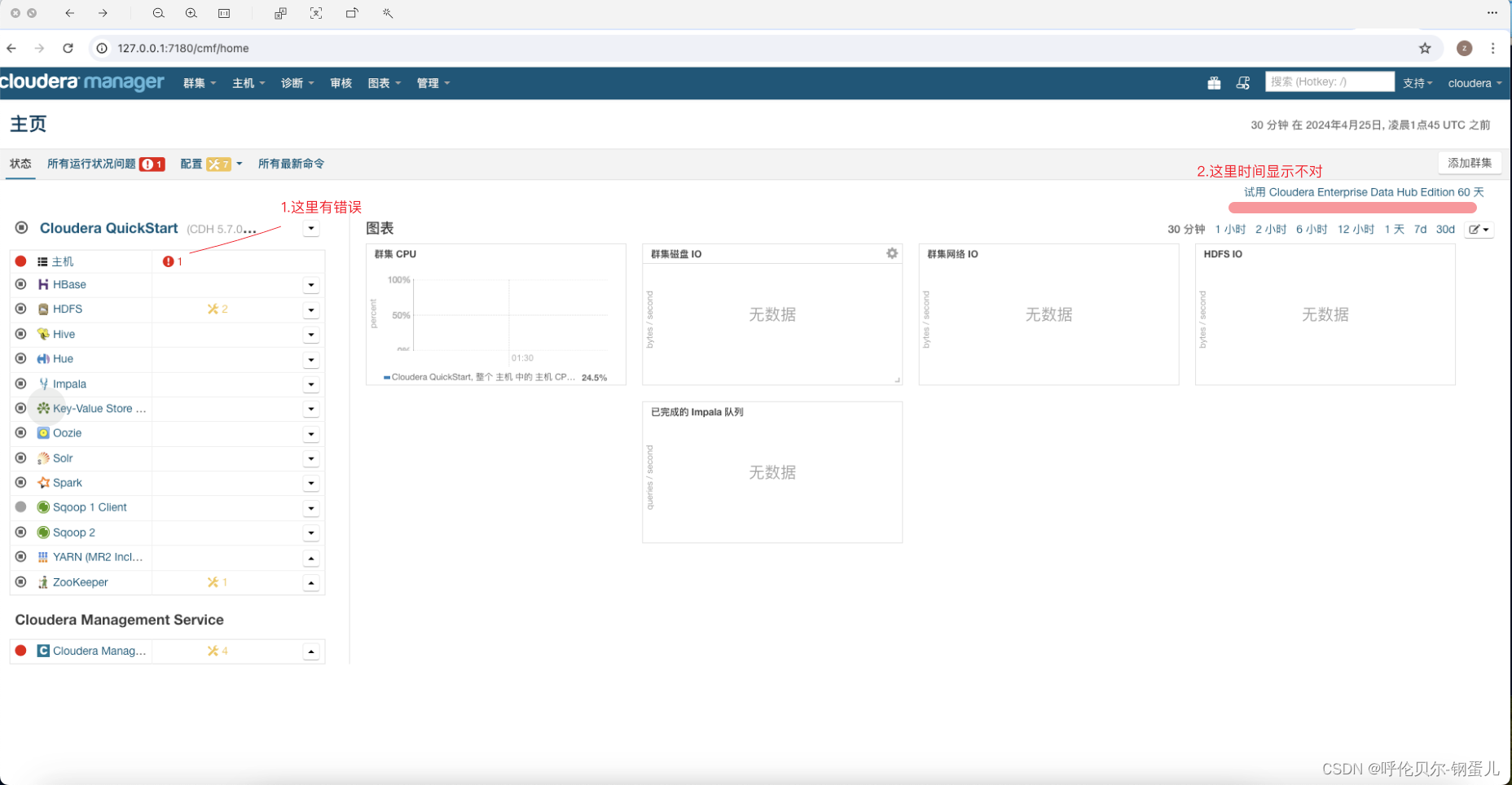
Task: Click the 添加群集 button
Action: coord(1470,163)
